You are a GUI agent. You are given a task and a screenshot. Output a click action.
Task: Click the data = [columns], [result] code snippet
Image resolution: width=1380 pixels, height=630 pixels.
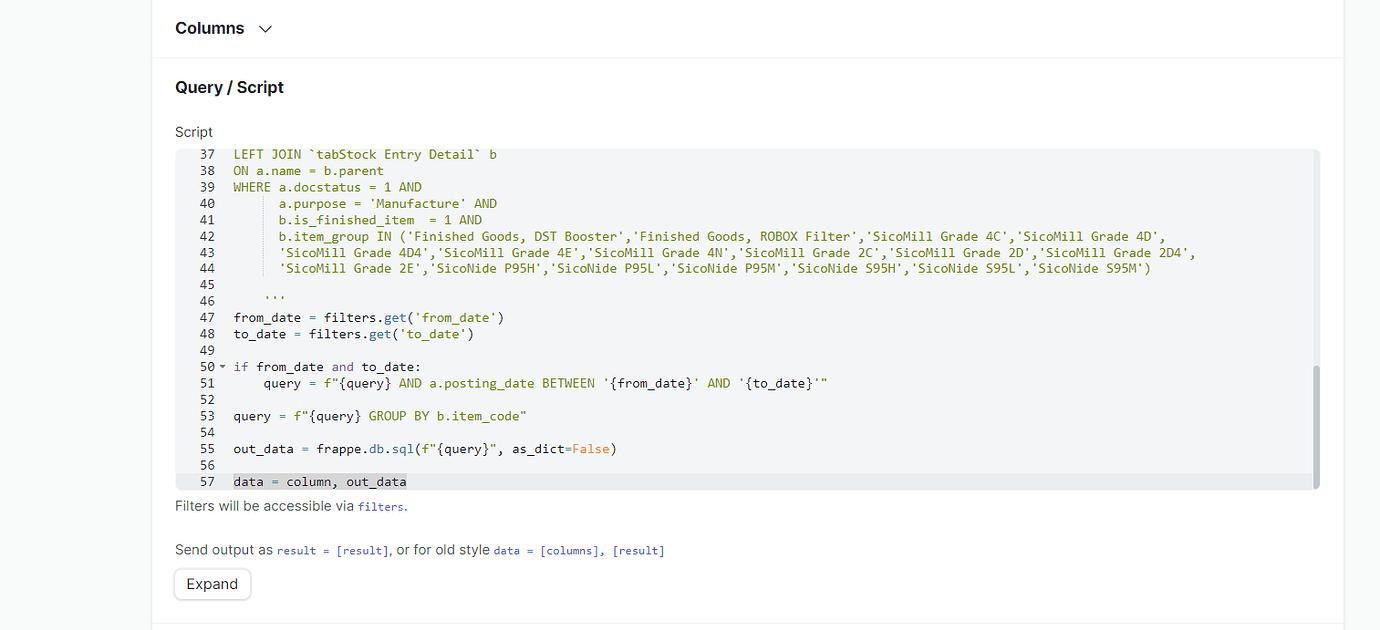[578, 549]
